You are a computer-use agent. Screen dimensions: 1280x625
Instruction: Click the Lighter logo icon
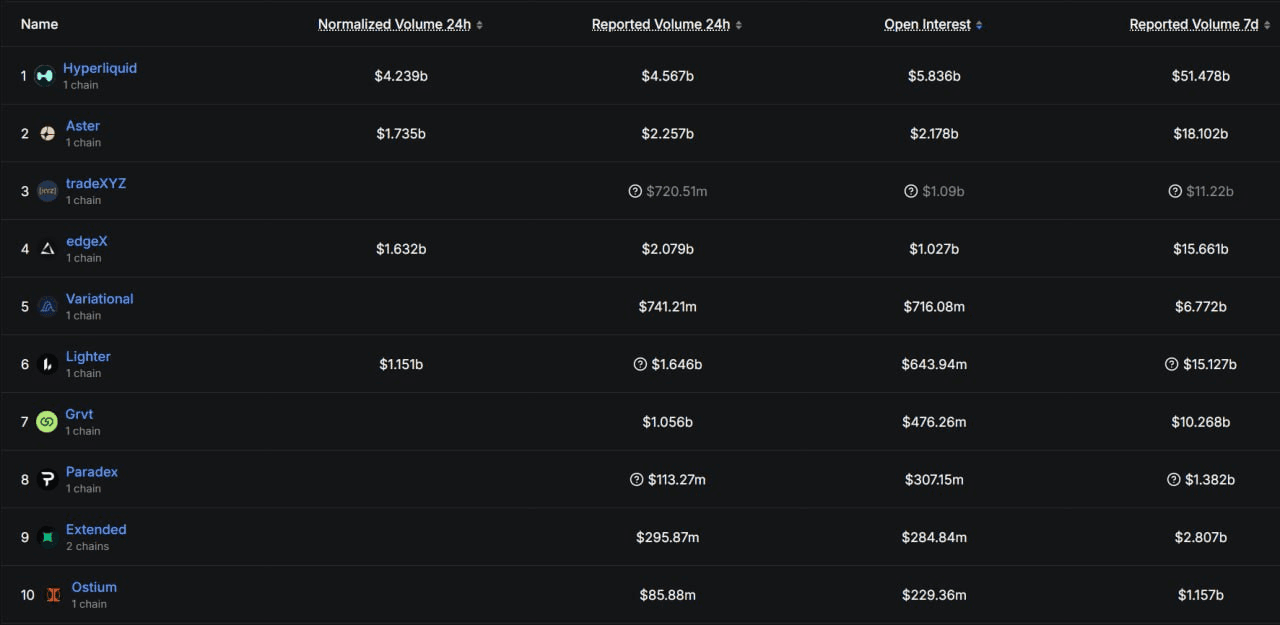[47, 364]
